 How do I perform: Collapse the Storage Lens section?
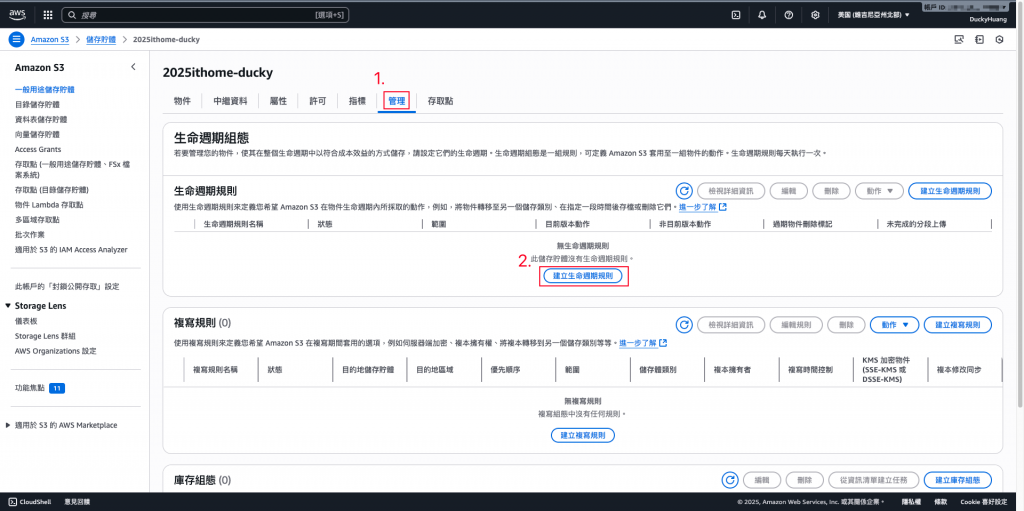pyautogui.click(x=8, y=306)
